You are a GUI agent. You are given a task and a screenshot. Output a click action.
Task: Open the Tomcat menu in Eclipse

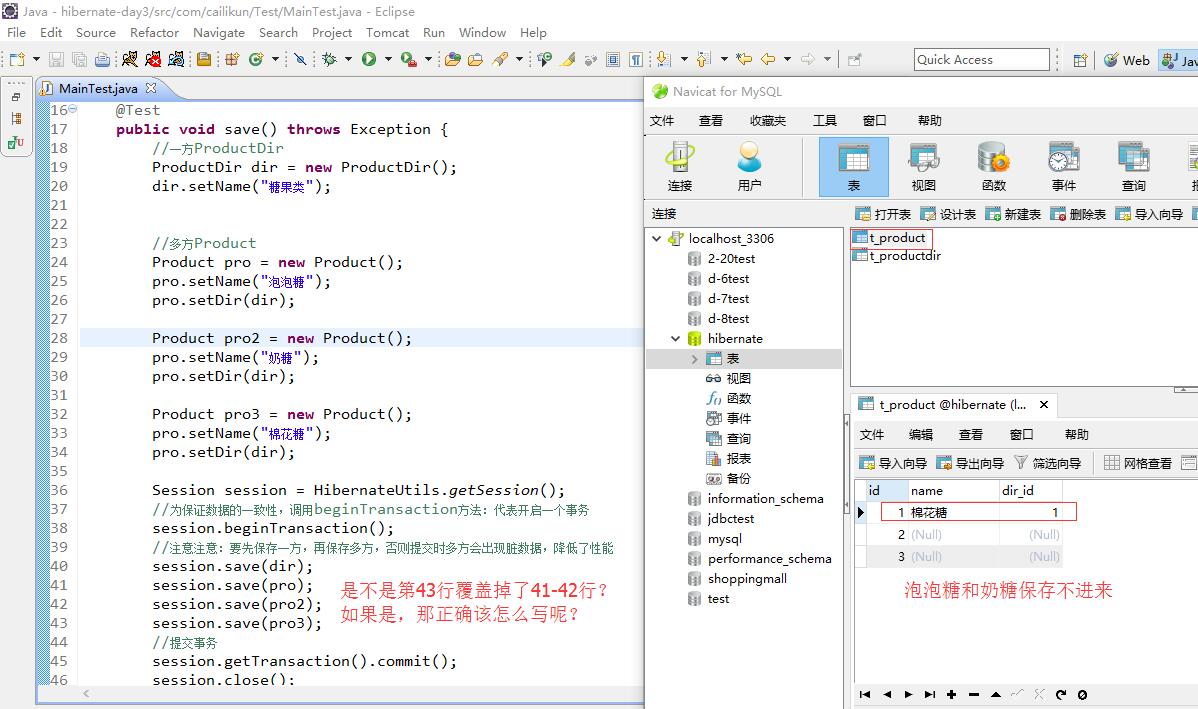coord(387,33)
